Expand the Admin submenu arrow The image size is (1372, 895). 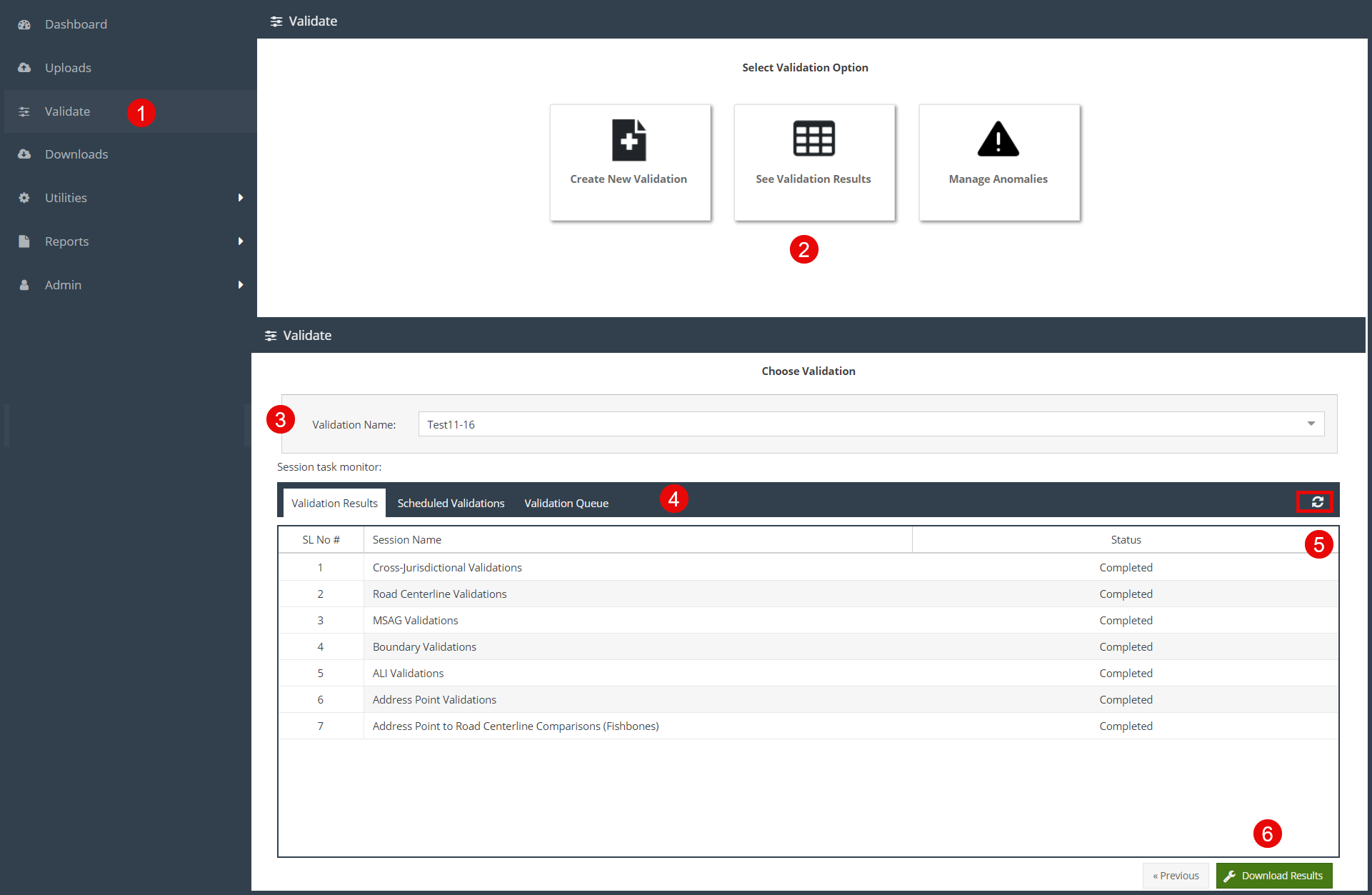tap(241, 285)
